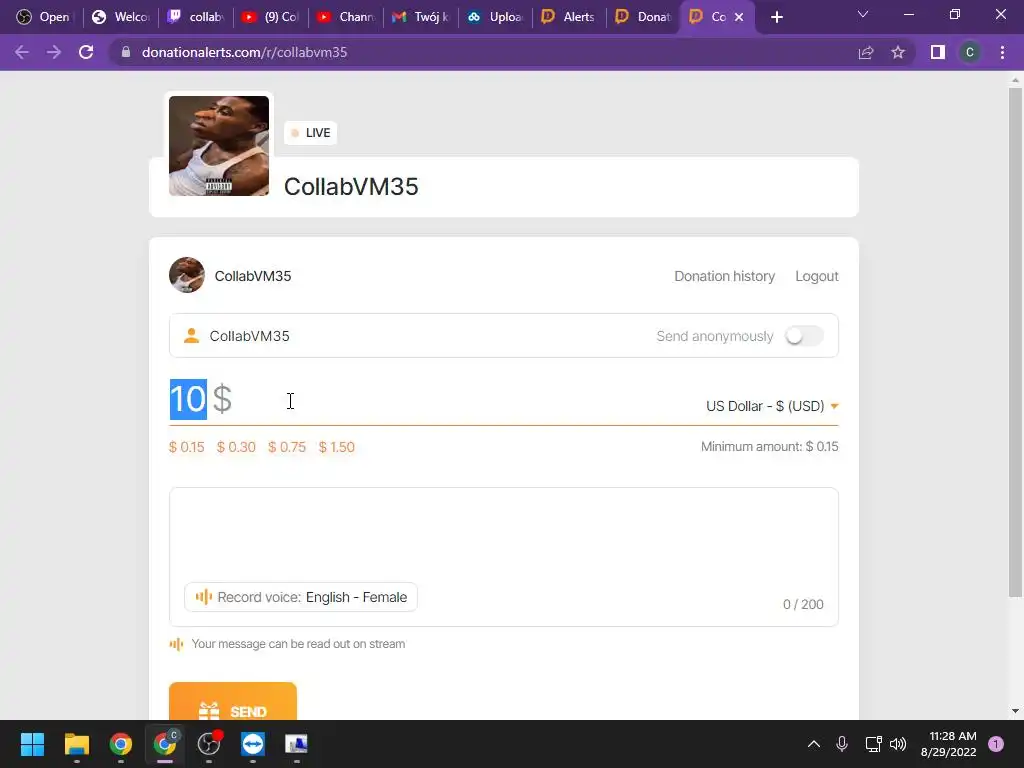Open the Chrome three-dot menu
Viewport: 1024px width, 768px height.
click(1002, 52)
